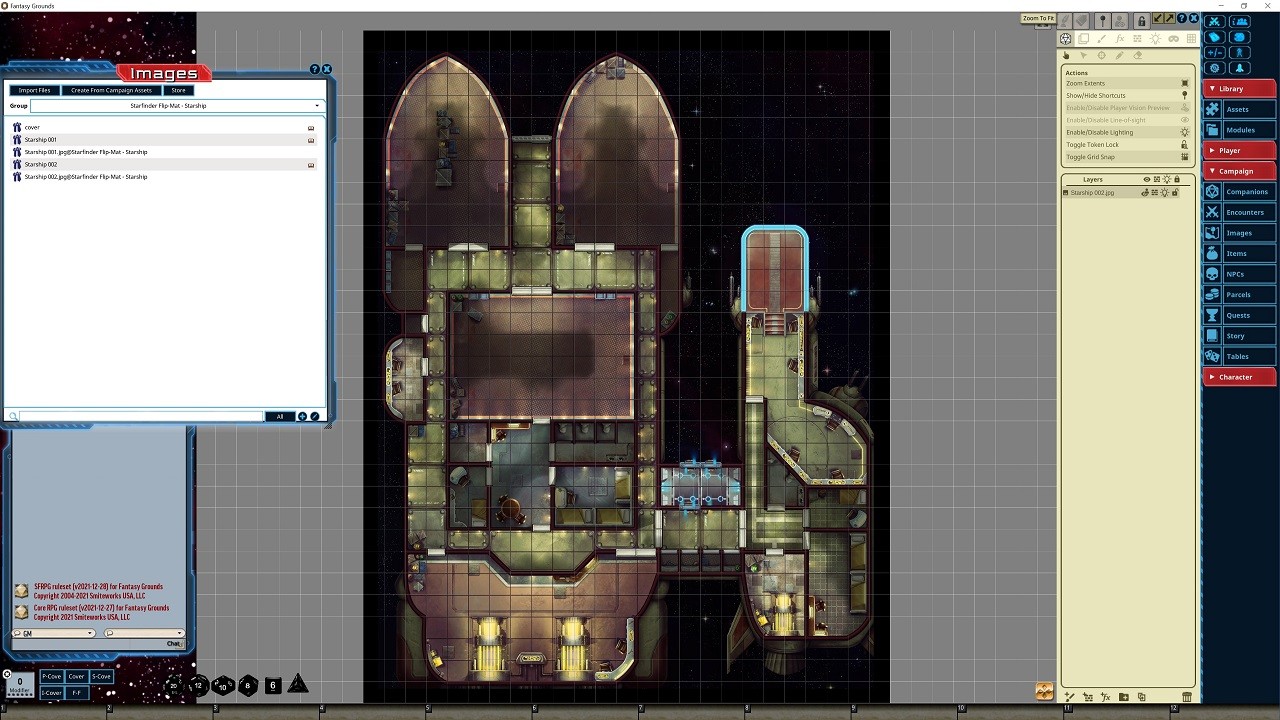Collapse the Campaign sidebar section
This screenshot has height=720, width=1280.
(x=1239, y=171)
